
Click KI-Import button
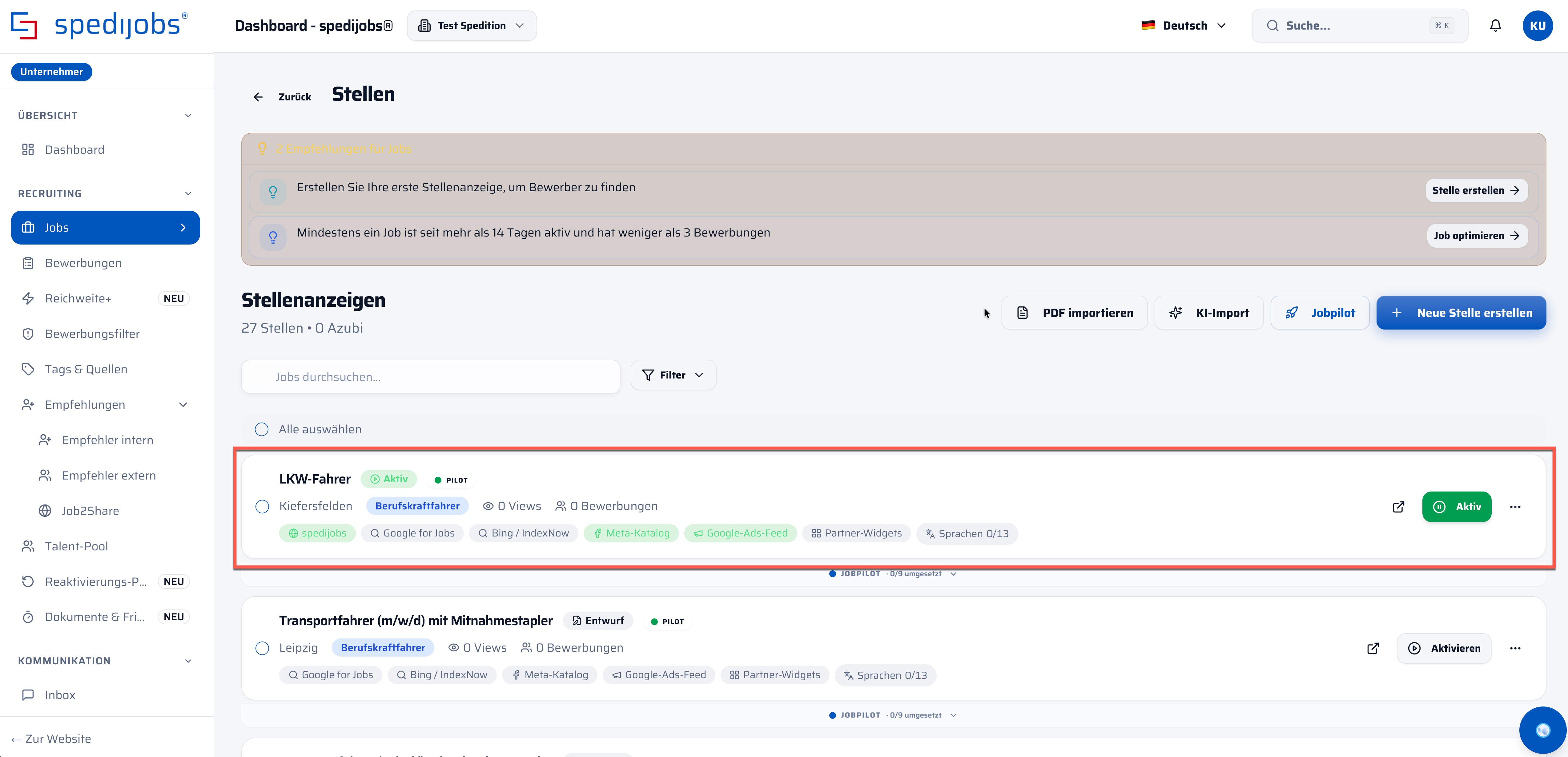[x=1209, y=313]
